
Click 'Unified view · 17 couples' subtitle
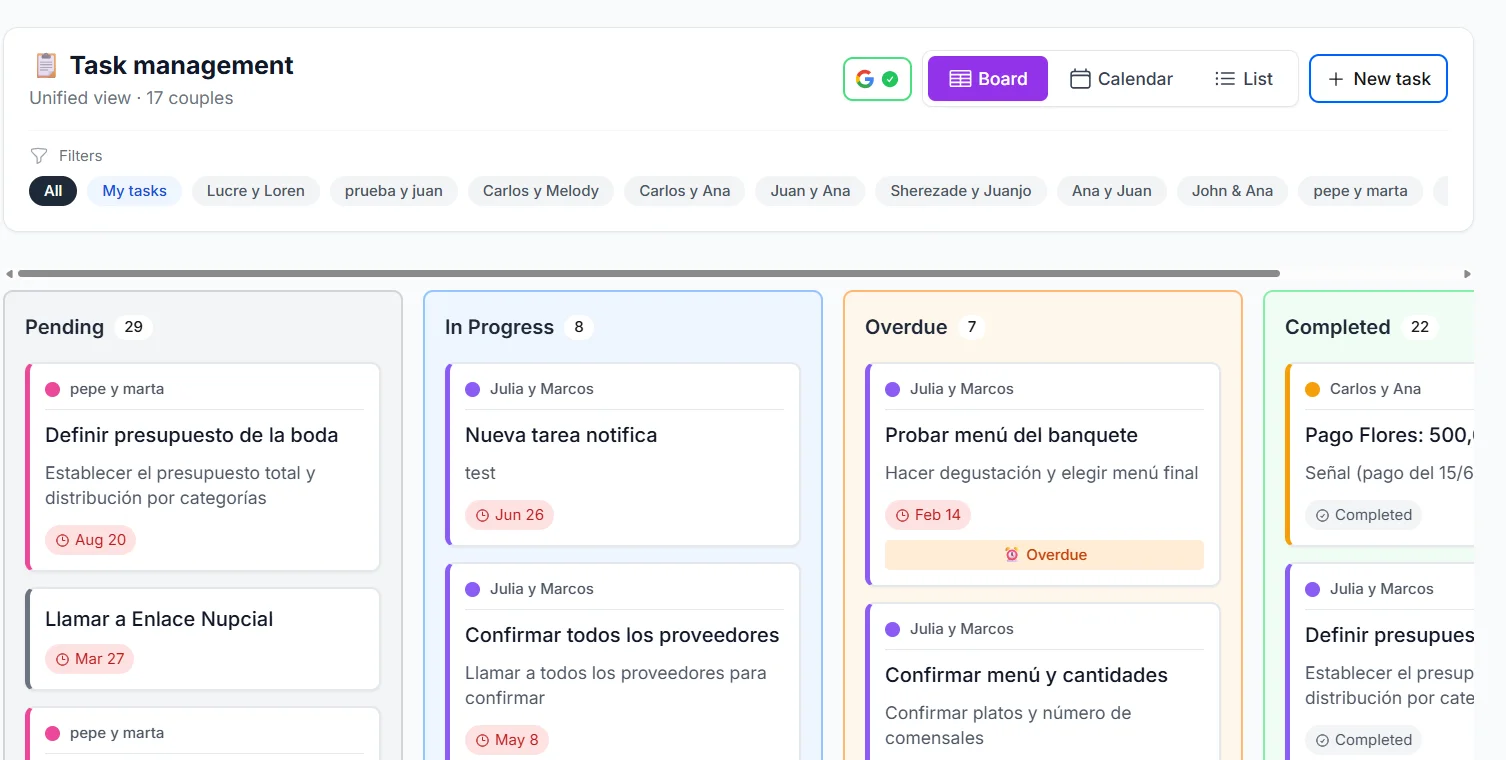click(131, 98)
